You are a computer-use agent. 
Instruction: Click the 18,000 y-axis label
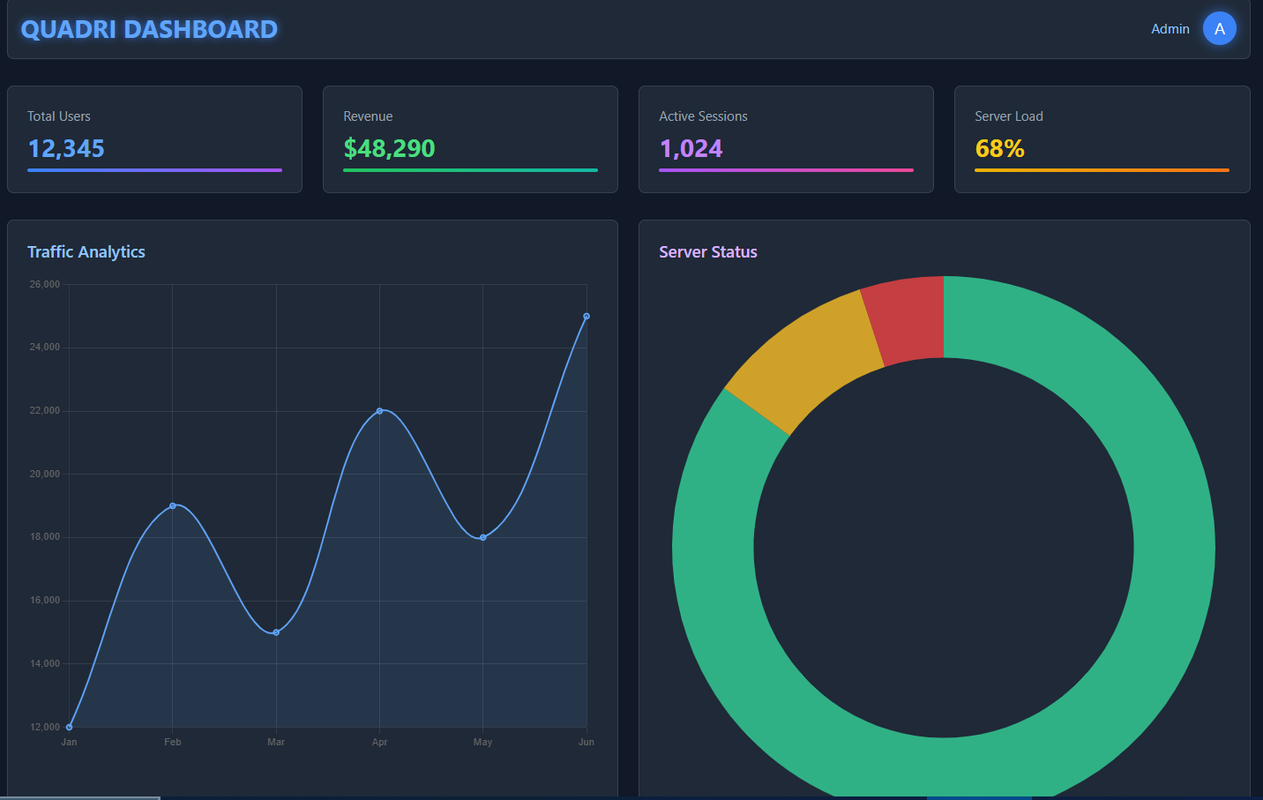click(x=45, y=537)
